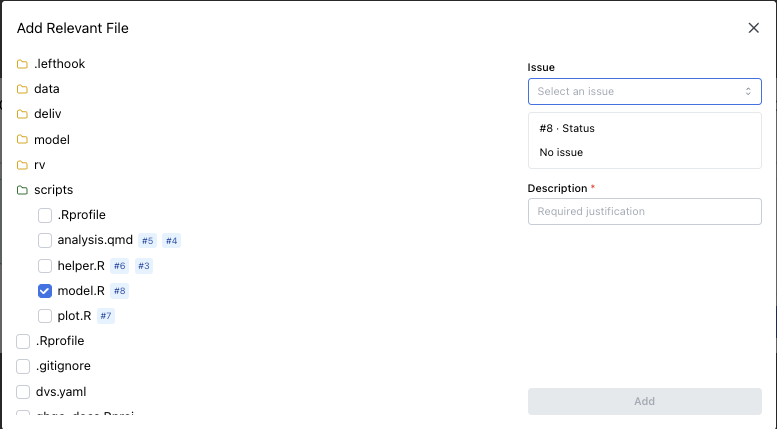This screenshot has height=429, width=777.
Task: Choose the '#8 · Status' option
Action: point(567,128)
